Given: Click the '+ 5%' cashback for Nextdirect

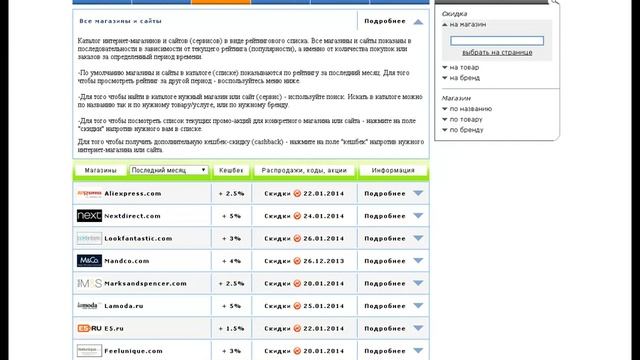Looking at the screenshot, I should (231, 216).
